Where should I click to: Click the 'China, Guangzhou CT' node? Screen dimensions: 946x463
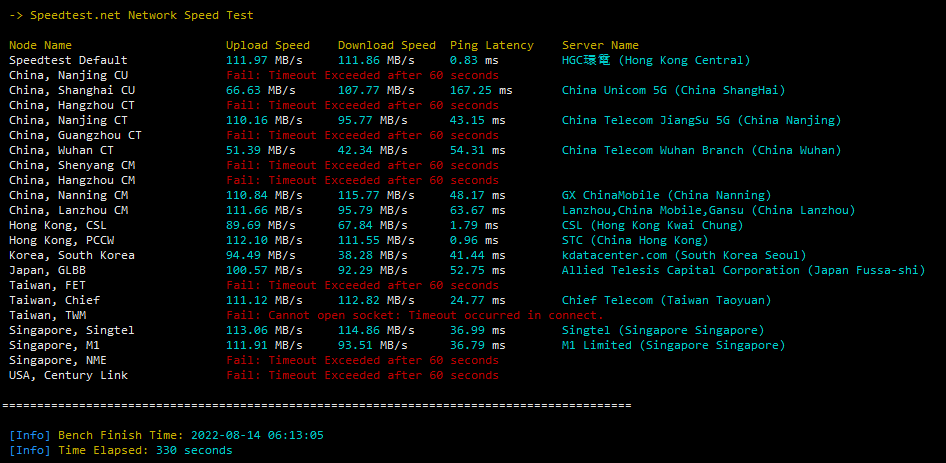(75, 135)
